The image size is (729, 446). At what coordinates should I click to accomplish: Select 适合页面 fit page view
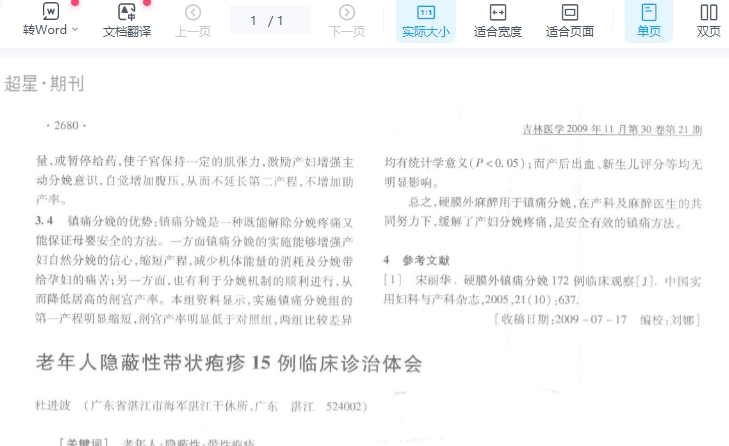570,20
